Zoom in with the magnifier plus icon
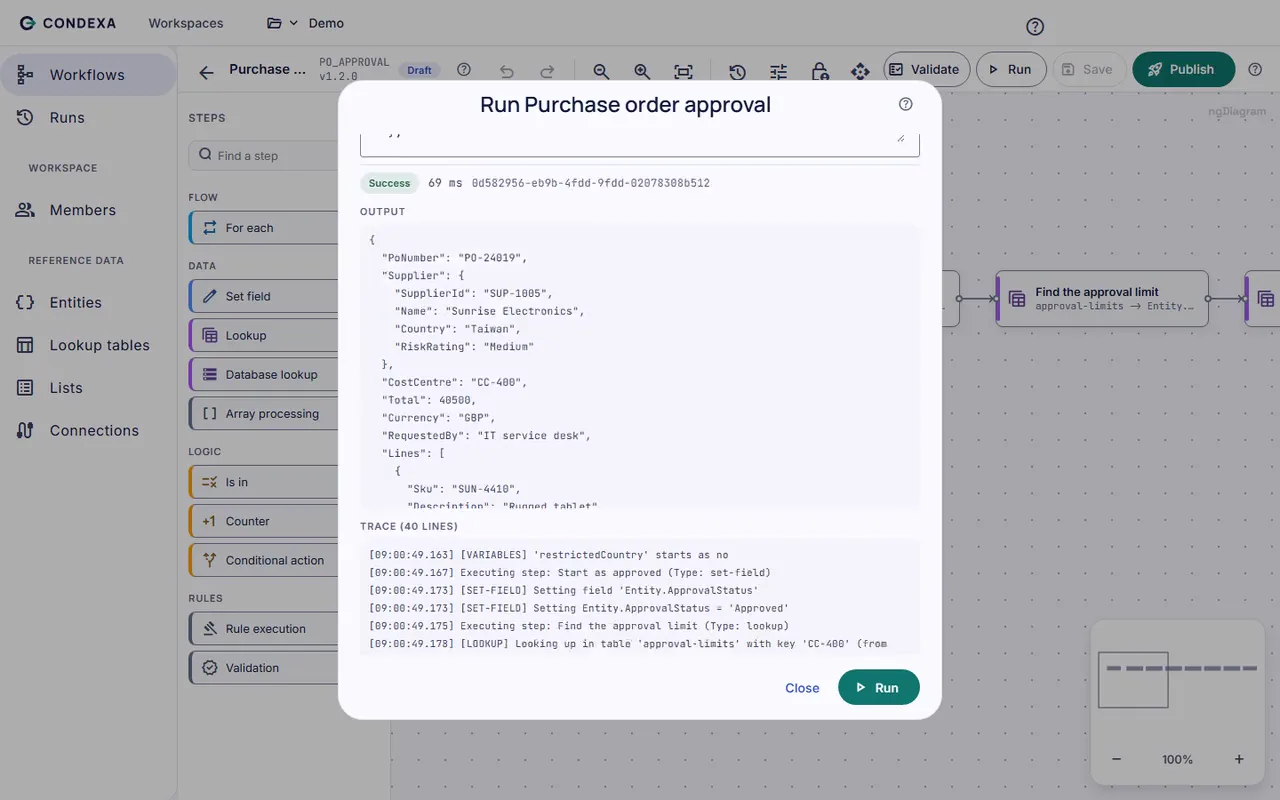The image size is (1280, 800). [642, 70]
